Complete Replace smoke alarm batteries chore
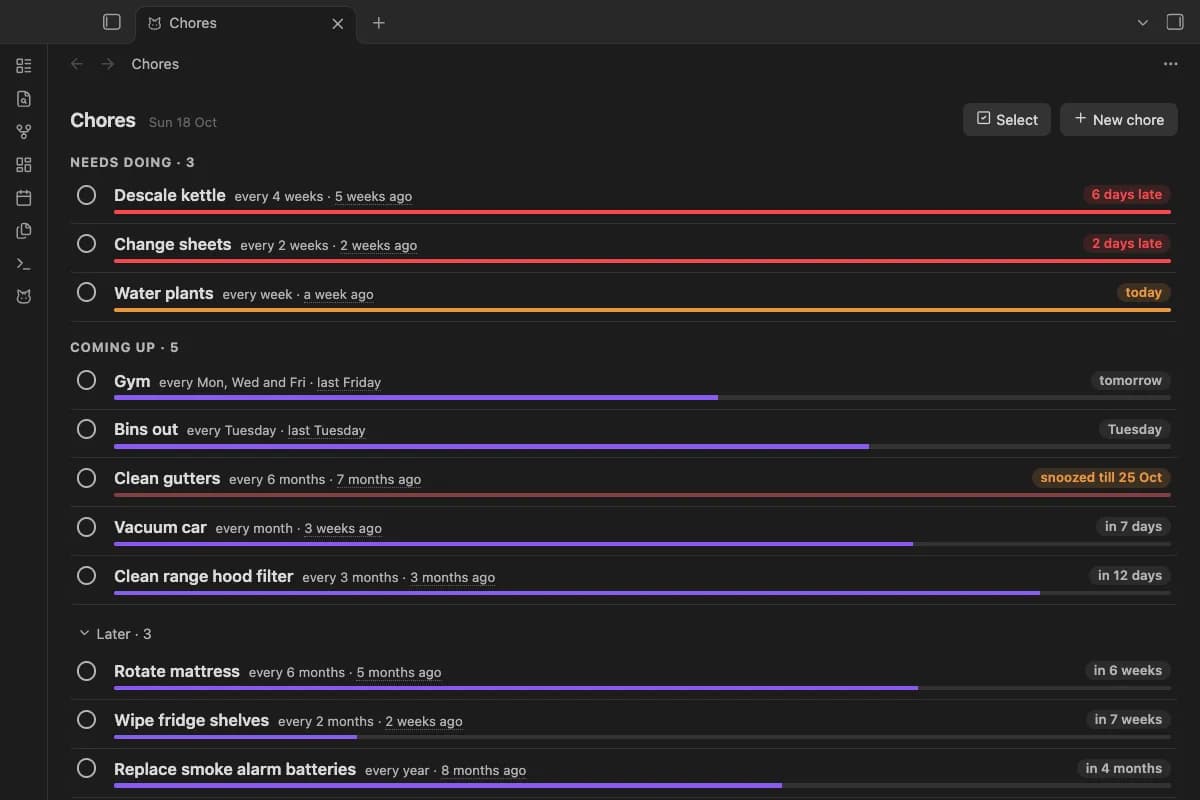The width and height of the screenshot is (1200, 800). click(87, 769)
